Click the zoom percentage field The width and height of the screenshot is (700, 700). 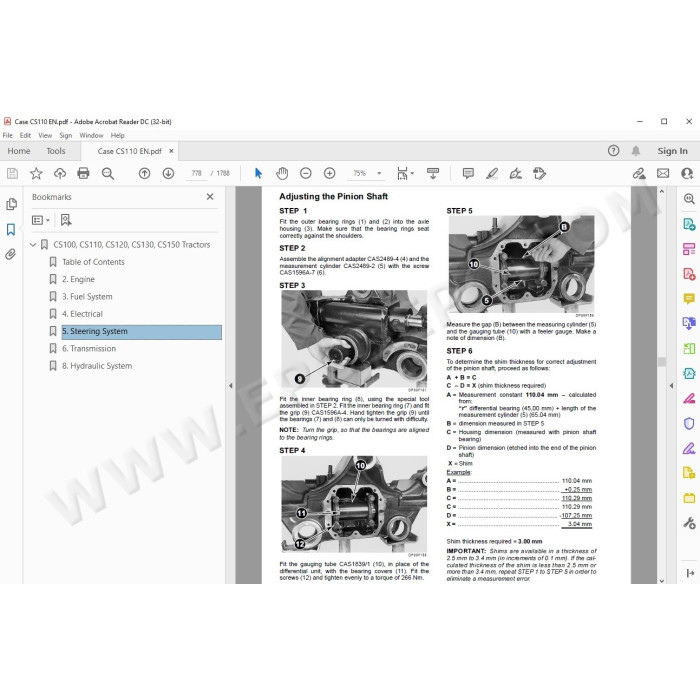360,173
